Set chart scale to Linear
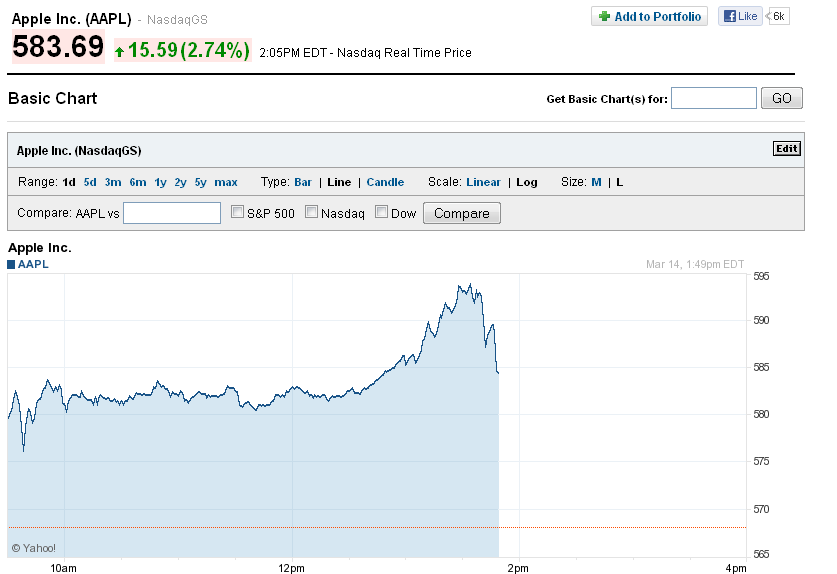 (x=483, y=182)
